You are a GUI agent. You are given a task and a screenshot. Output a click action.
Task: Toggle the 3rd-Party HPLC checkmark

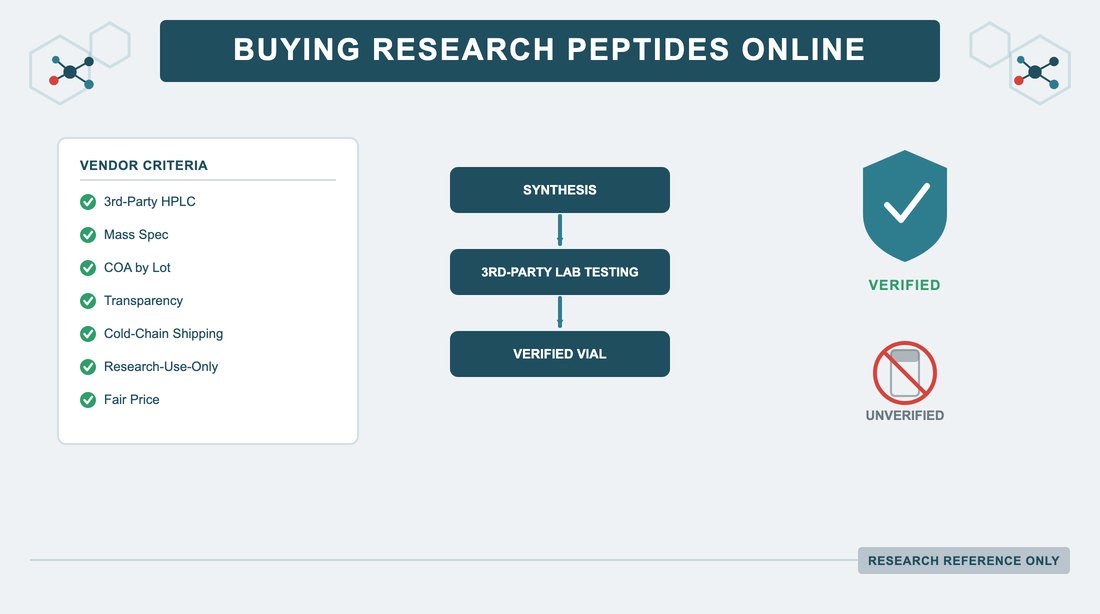coord(88,202)
